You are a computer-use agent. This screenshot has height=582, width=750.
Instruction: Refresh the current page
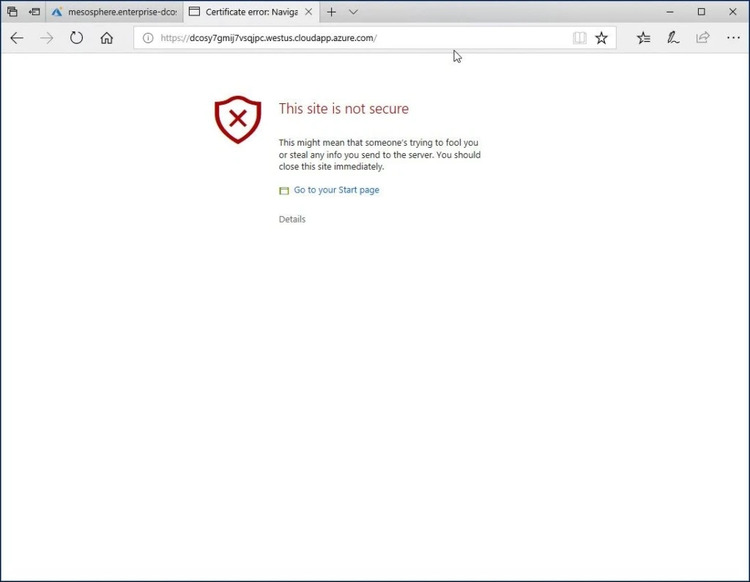76,38
